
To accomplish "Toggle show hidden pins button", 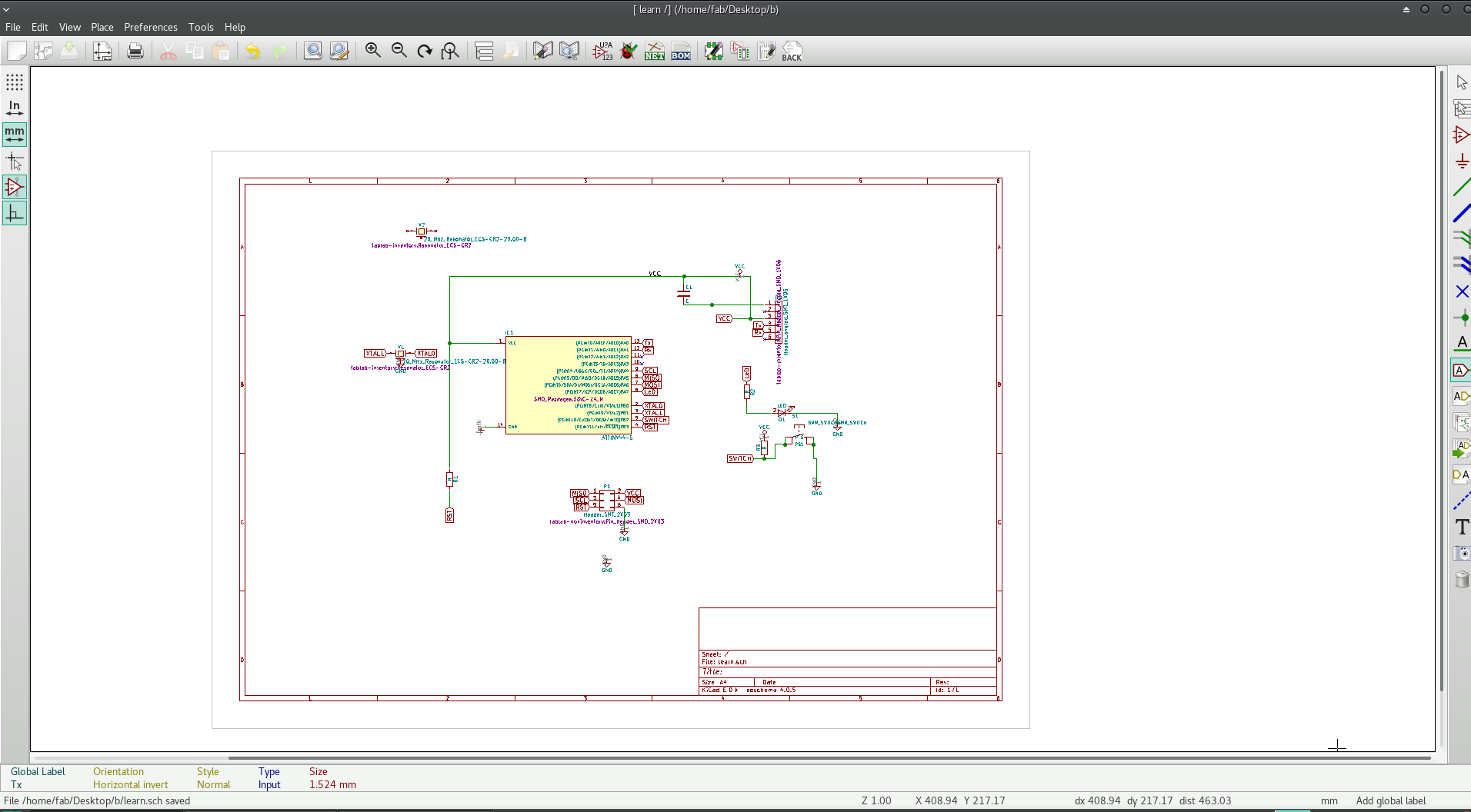I will coord(15,187).
